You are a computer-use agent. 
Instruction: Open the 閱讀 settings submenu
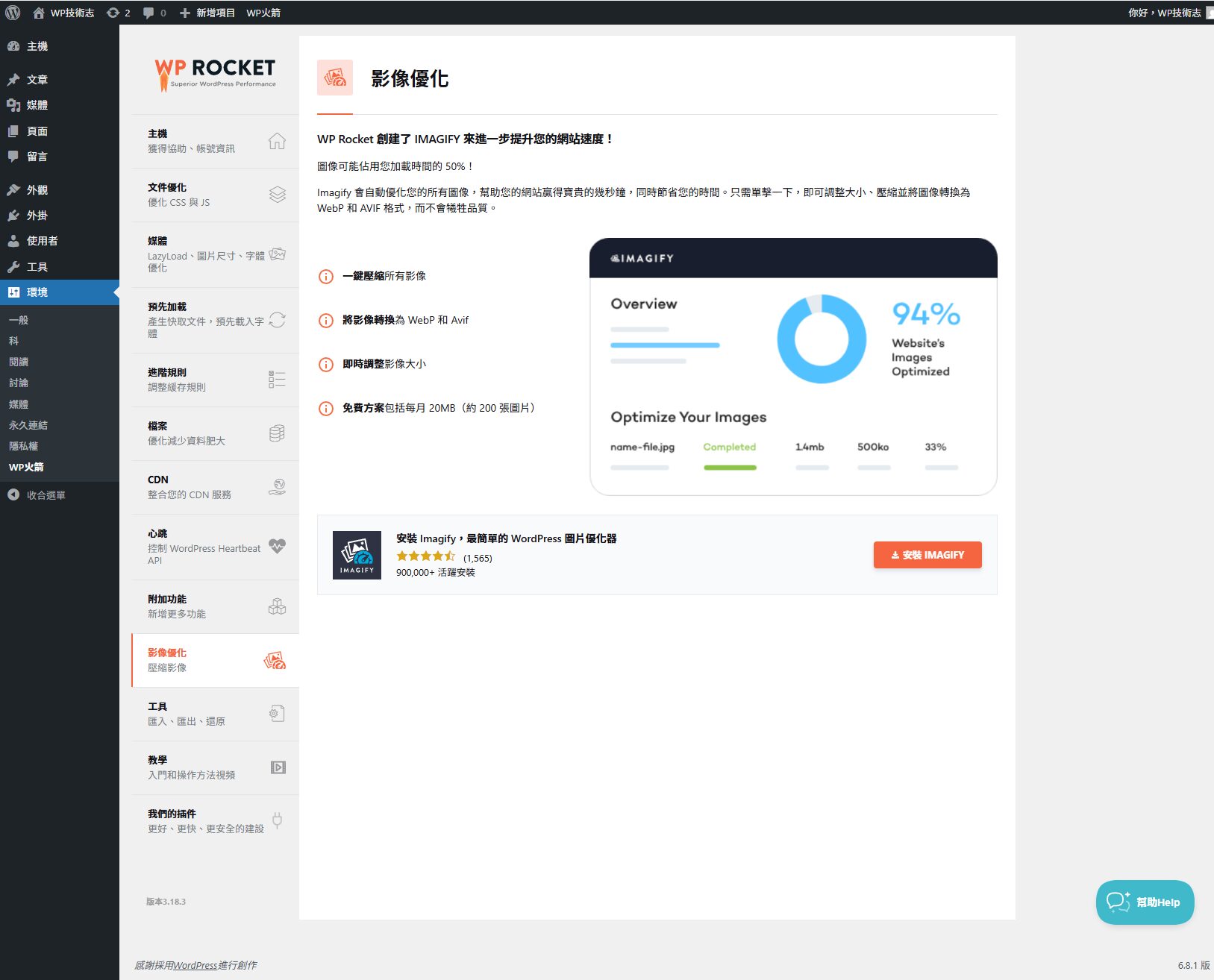19,362
